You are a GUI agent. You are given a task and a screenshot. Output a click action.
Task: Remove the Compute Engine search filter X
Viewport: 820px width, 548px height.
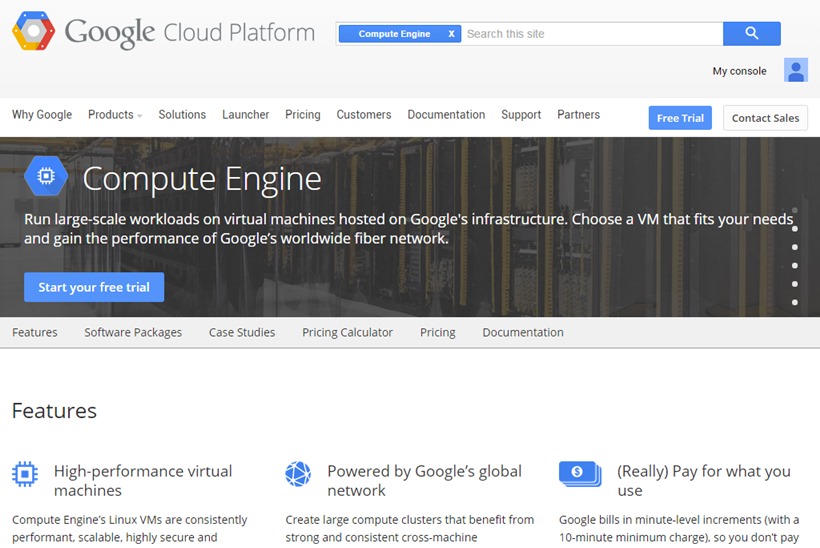click(x=451, y=34)
